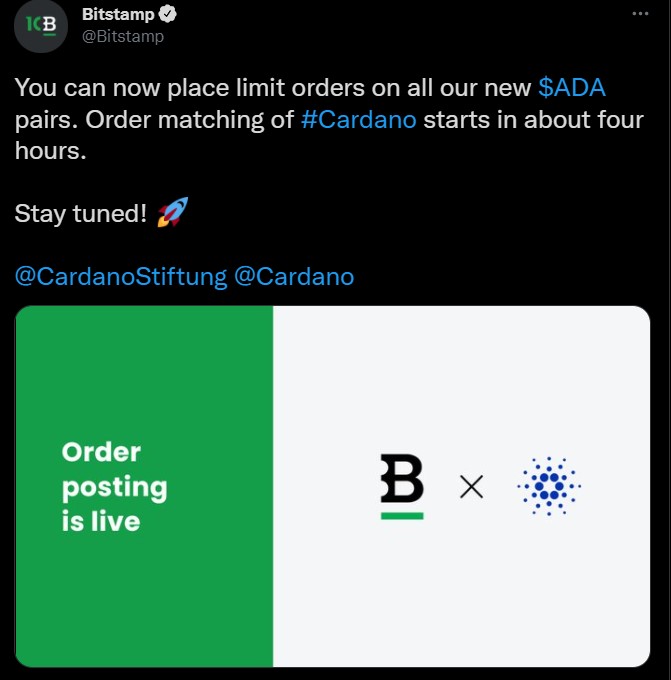671x680 pixels.
Task: Visit the @CardanoStiftung mention
Action: coord(121,276)
